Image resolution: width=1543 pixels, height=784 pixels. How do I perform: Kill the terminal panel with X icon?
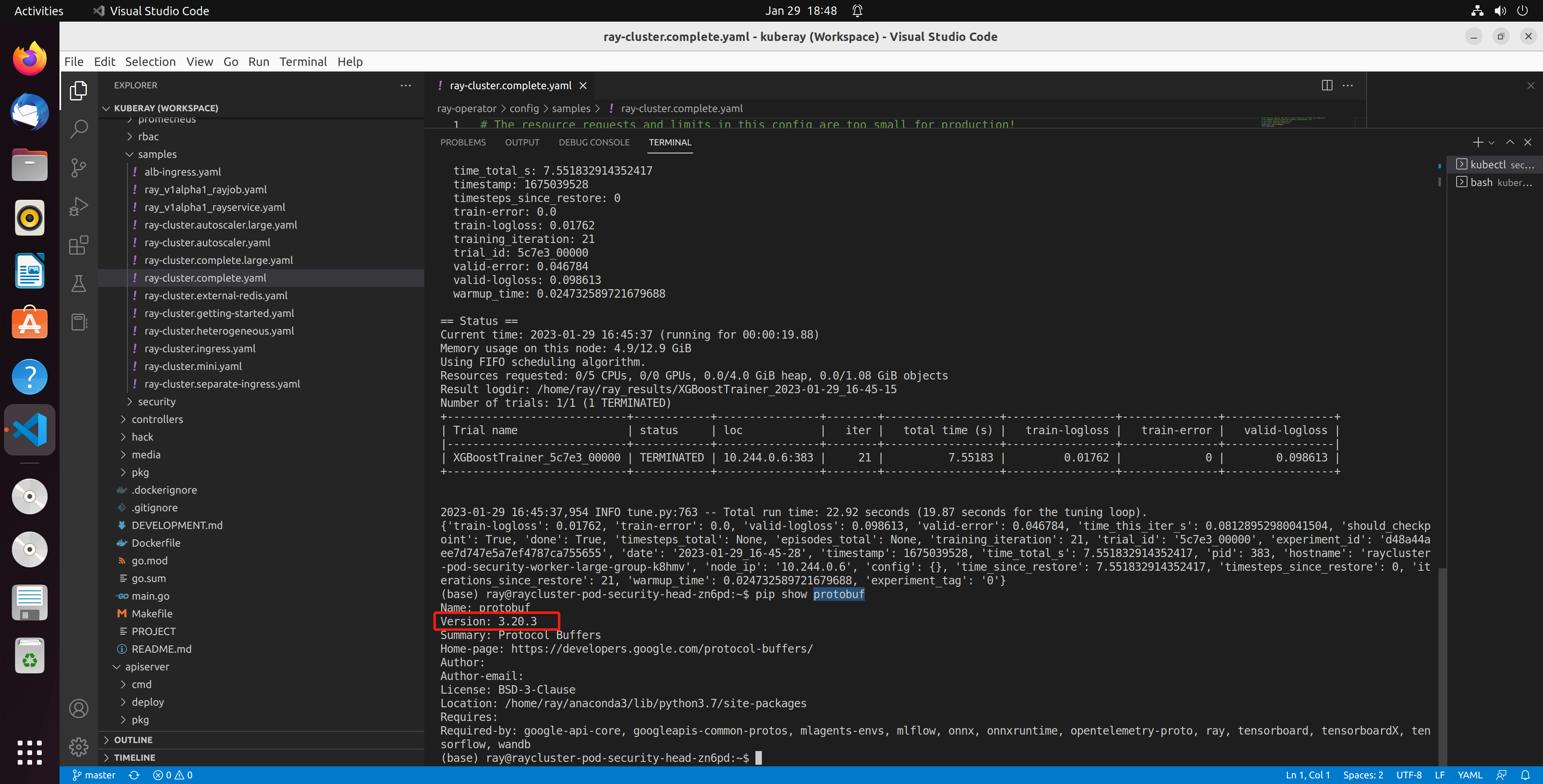coord(1528,142)
